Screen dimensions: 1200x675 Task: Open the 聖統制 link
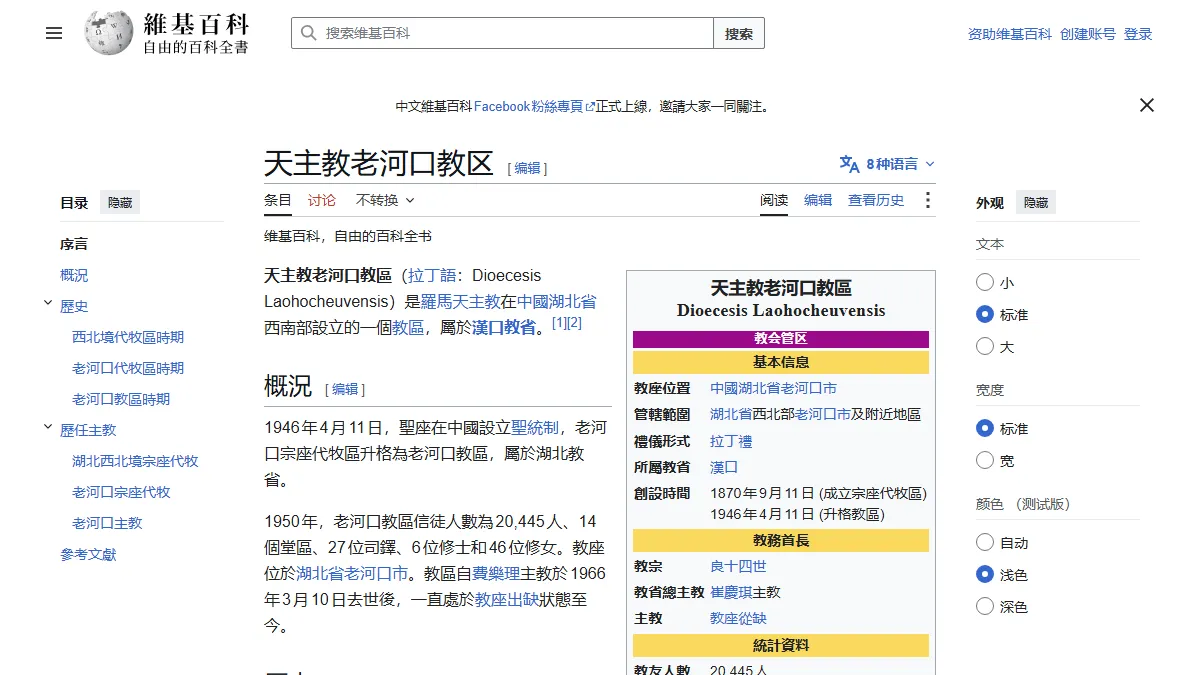coord(535,427)
